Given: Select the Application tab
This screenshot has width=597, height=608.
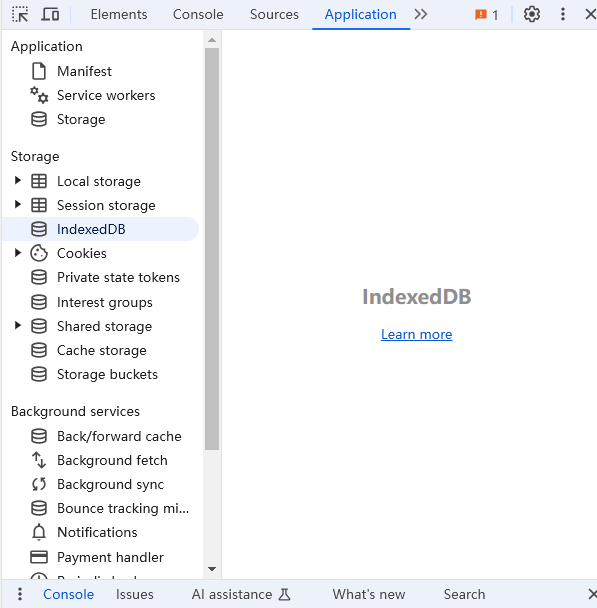Looking at the screenshot, I should click(x=361, y=14).
